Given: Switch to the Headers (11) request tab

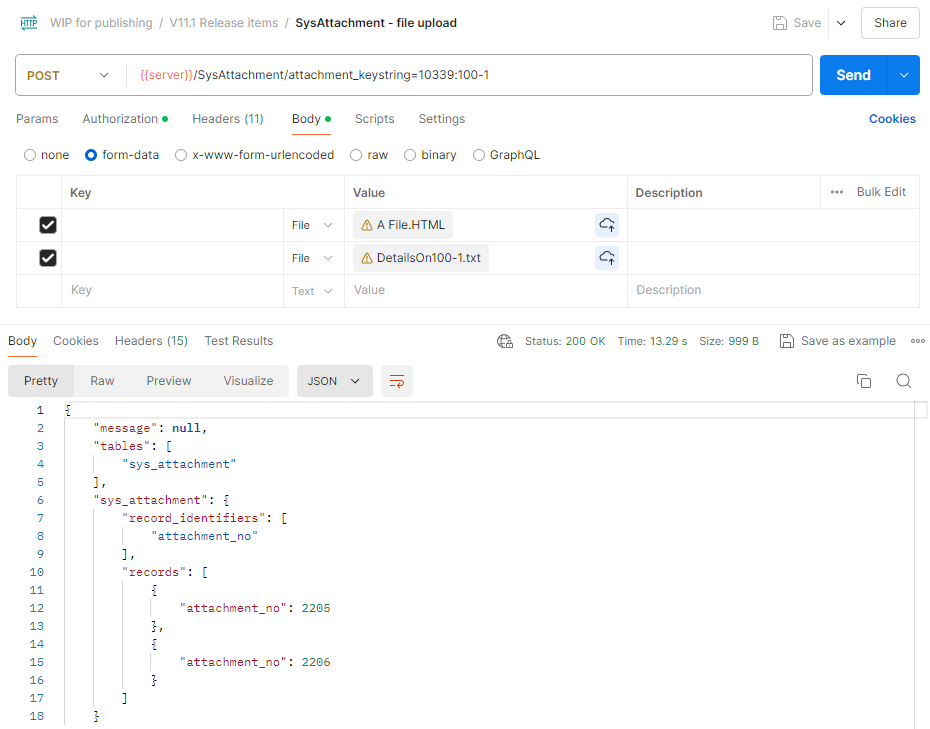Looking at the screenshot, I should [x=227, y=119].
